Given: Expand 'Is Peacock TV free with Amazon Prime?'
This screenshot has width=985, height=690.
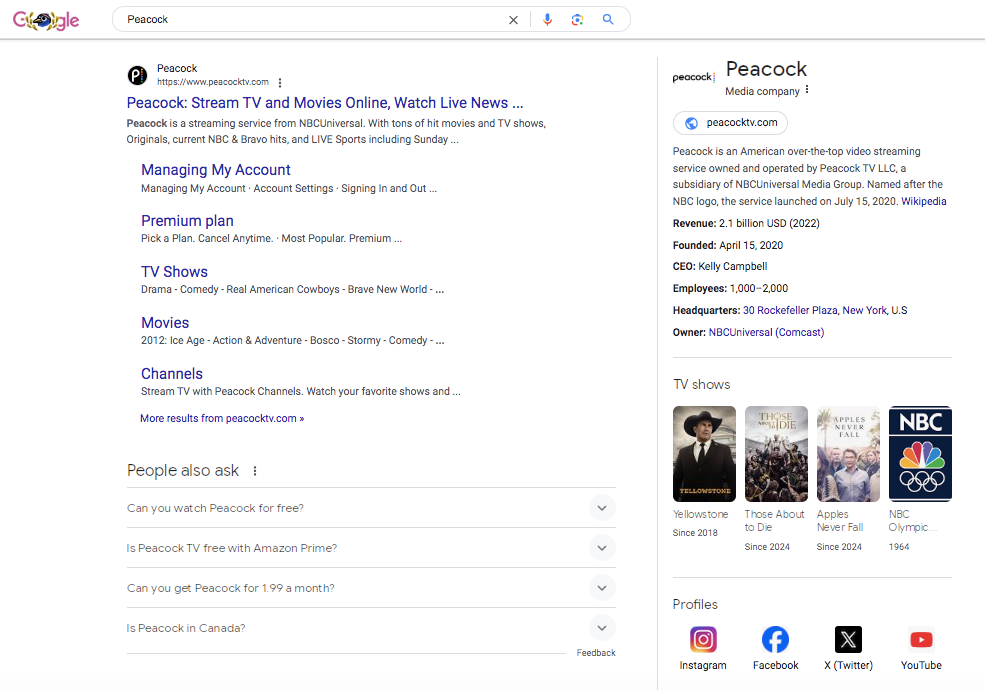Looking at the screenshot, I should [x=371, y=548].
